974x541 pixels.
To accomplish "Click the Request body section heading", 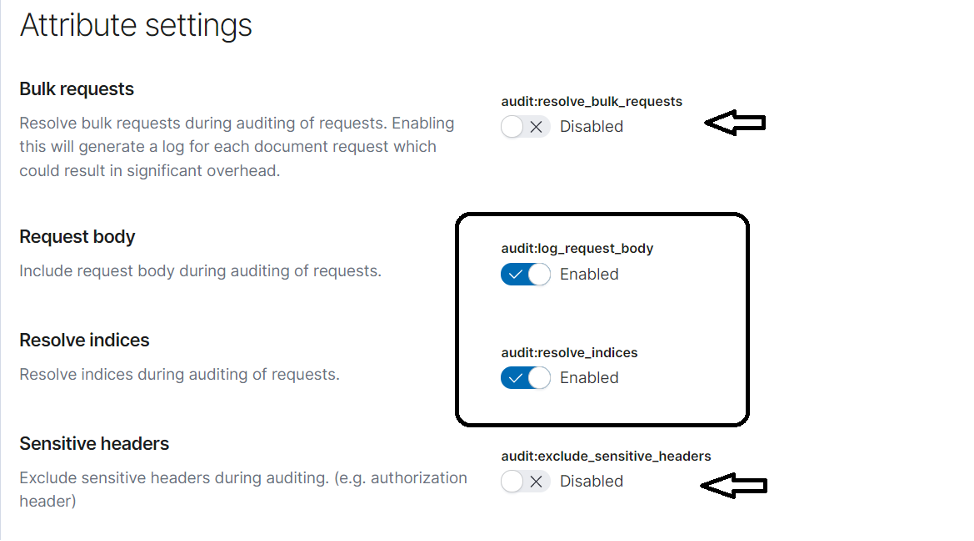I will point(77,237).
